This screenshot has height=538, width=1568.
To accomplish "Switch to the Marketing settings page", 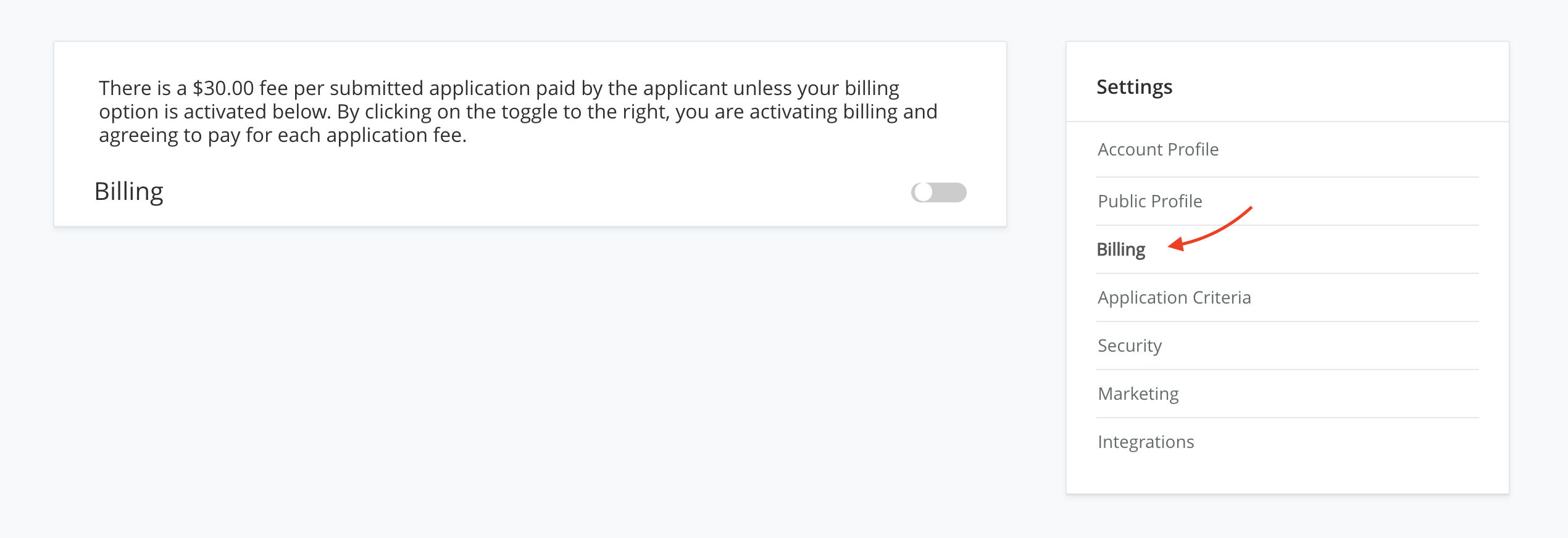I will click(1138, 394).
